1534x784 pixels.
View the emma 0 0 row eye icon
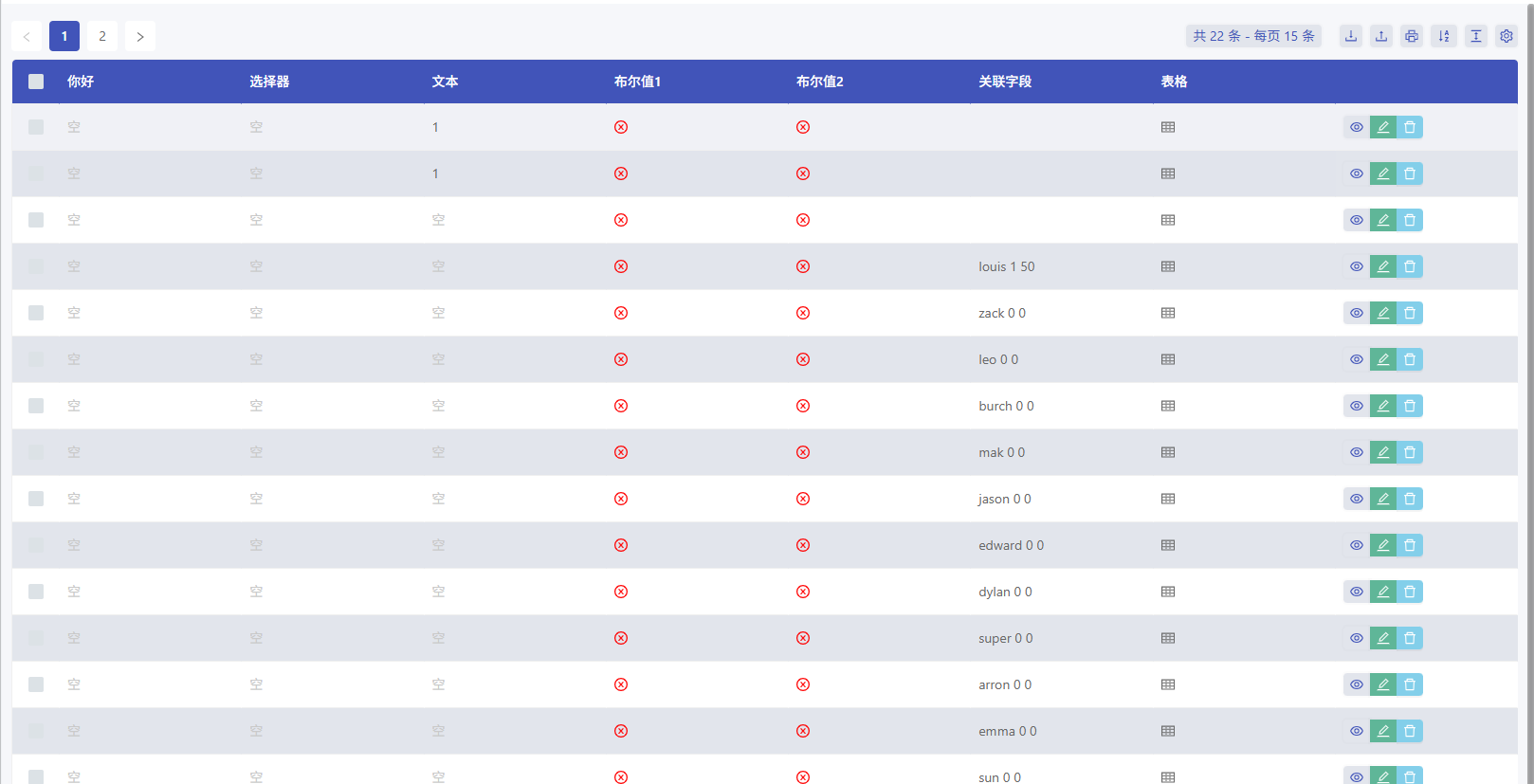1357,731
